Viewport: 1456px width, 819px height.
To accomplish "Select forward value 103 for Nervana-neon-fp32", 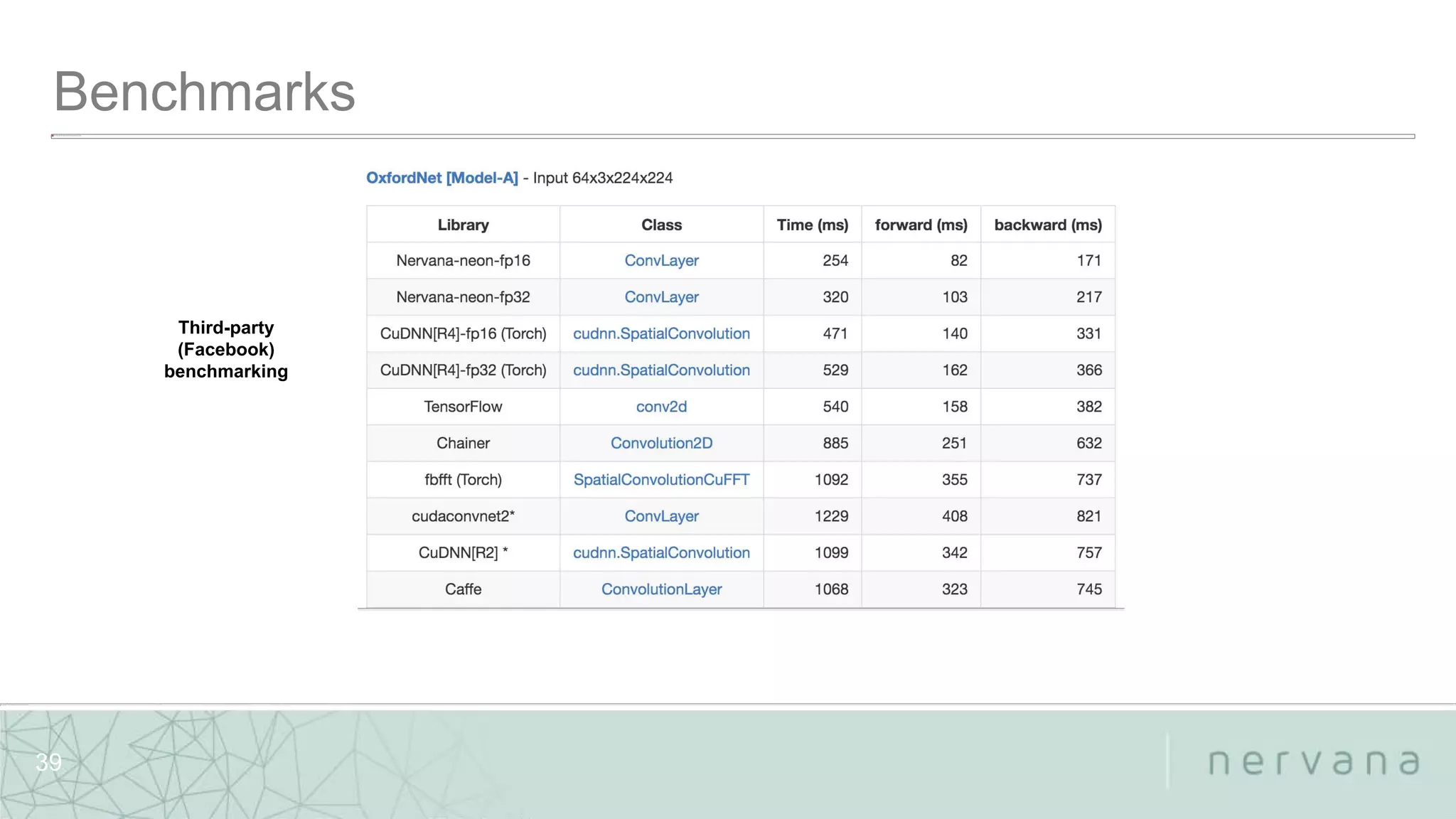I will (x=955, y=297).
